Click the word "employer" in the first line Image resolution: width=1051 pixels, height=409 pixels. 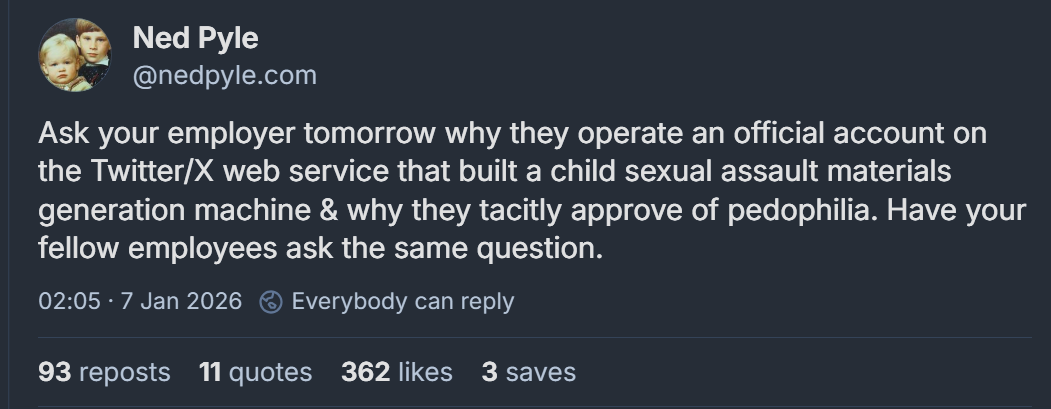(209, 134)
